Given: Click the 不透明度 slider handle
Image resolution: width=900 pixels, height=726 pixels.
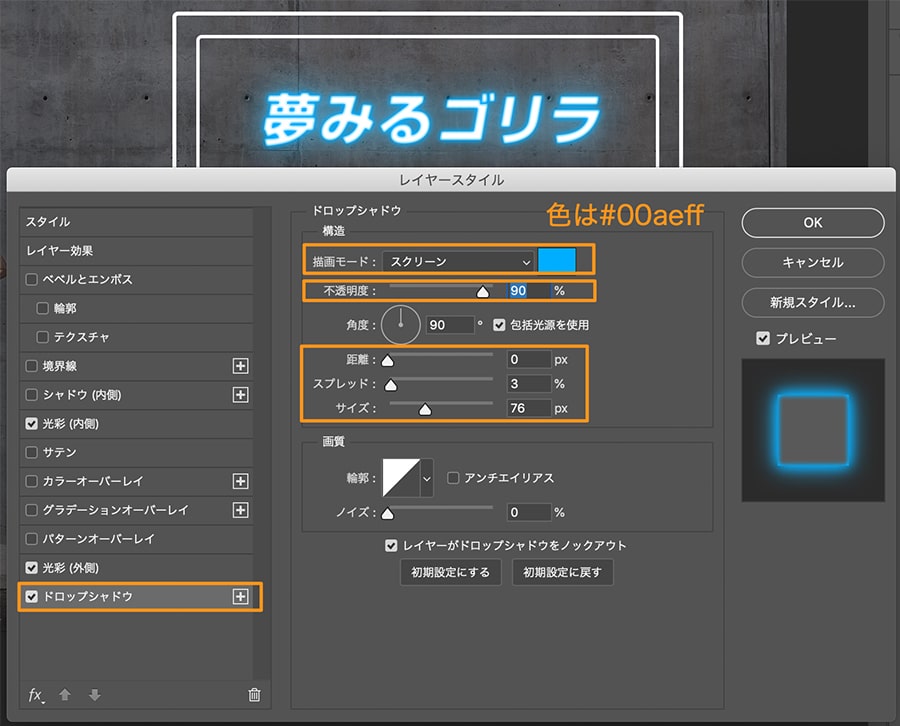Looking at the screenshot, I should point(483,292).
